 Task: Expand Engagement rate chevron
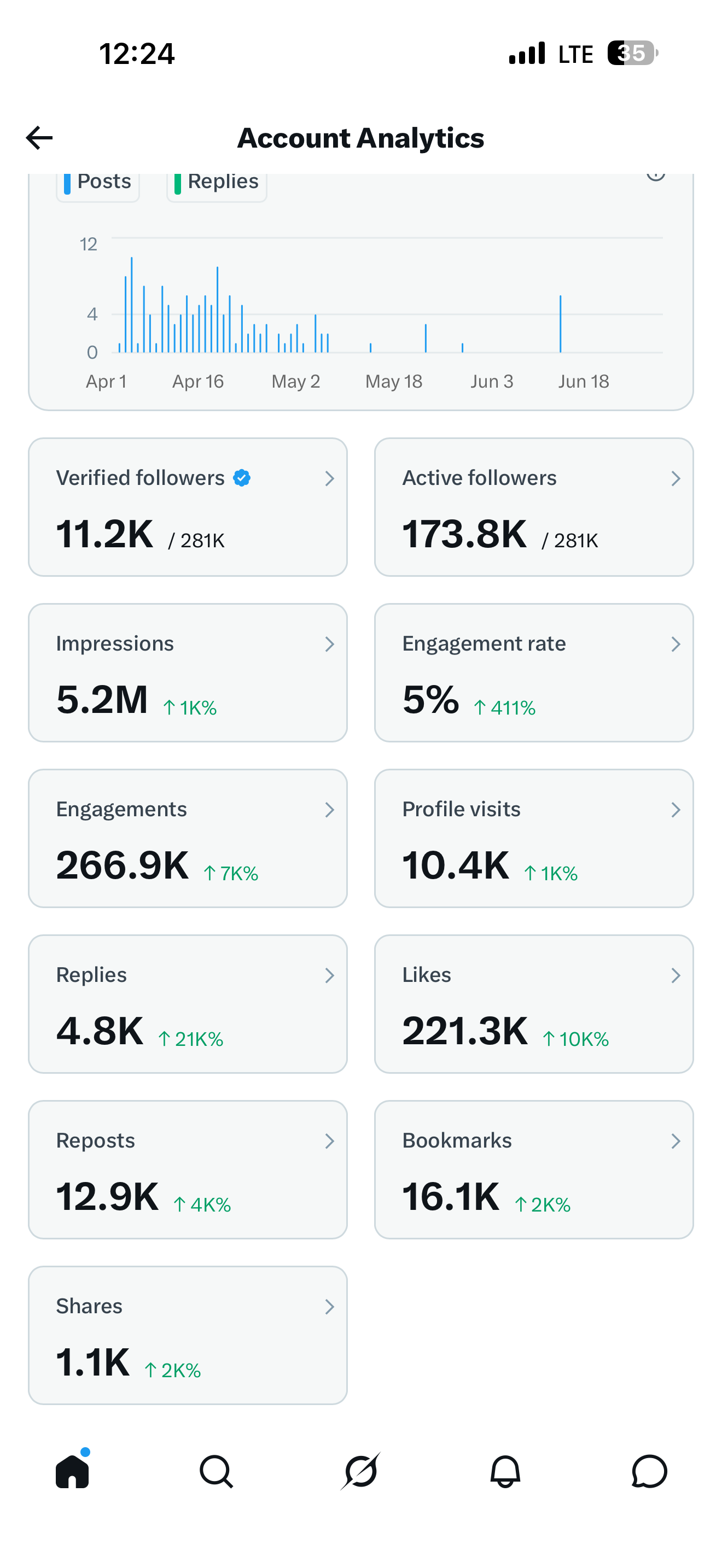point(675,644)
